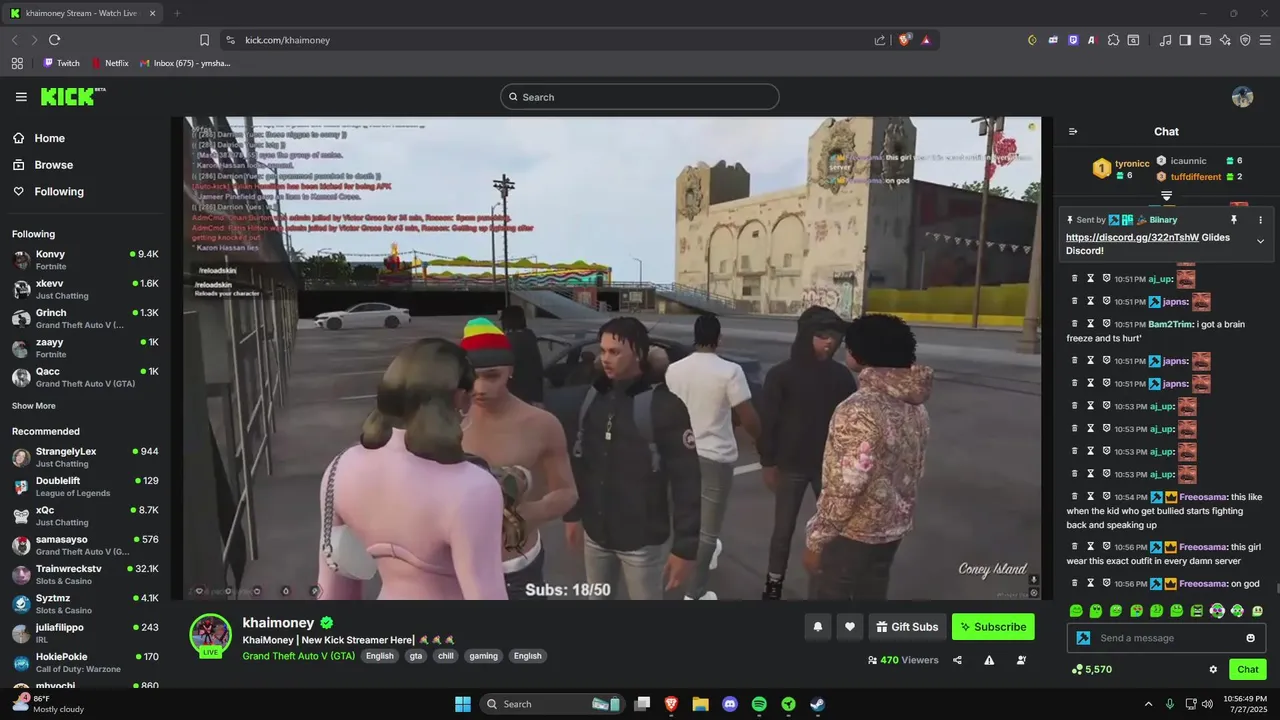Collapse the chat panel arrow icon
This screenshot has width=1280, height=720.
1073,132
